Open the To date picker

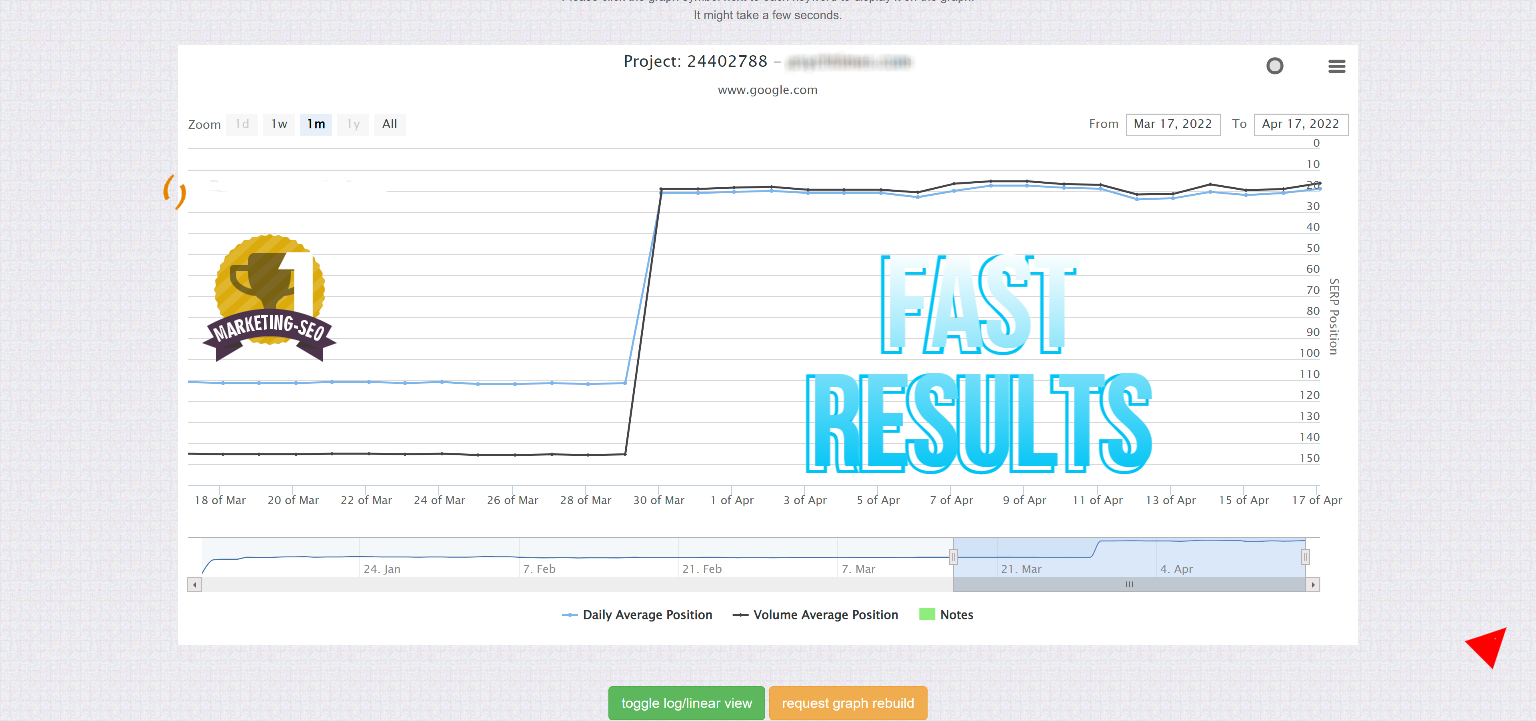pyautogui.click(x=1301, y=124)
